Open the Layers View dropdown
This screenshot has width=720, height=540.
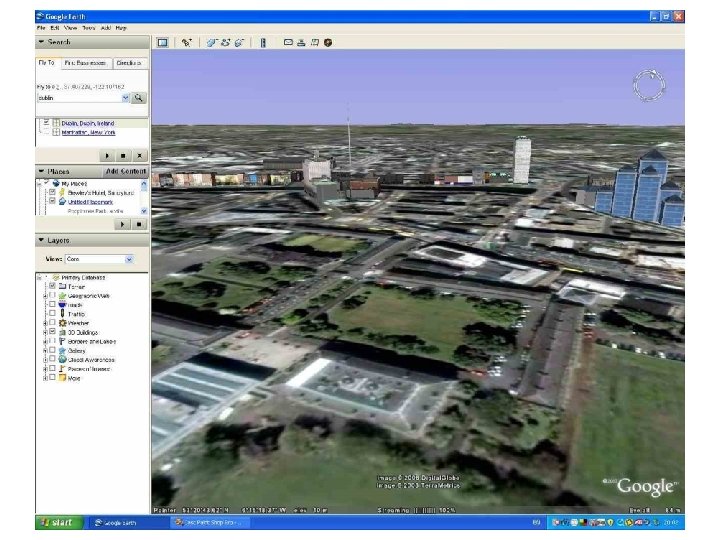pyautogui.click(x=129, y=259)
